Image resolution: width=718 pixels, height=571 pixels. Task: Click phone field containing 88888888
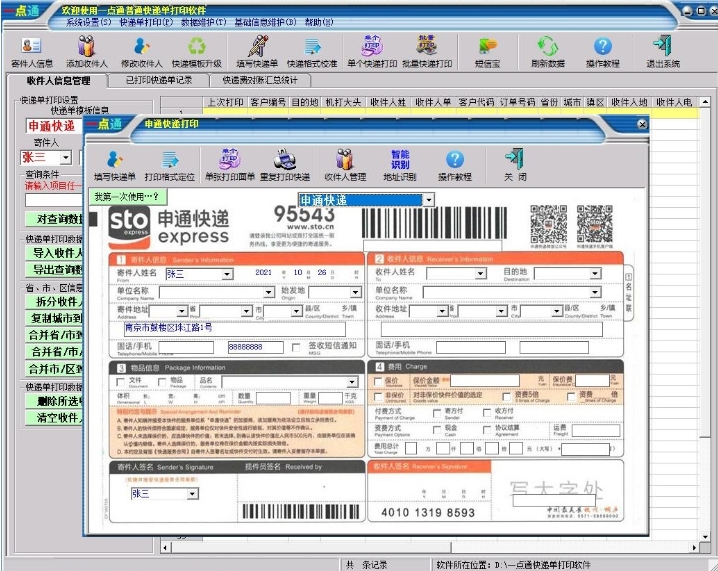tap(256, 347)
